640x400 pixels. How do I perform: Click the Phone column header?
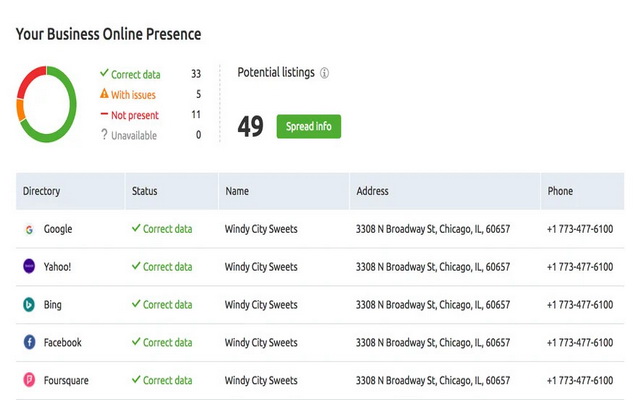coord(560,191)
